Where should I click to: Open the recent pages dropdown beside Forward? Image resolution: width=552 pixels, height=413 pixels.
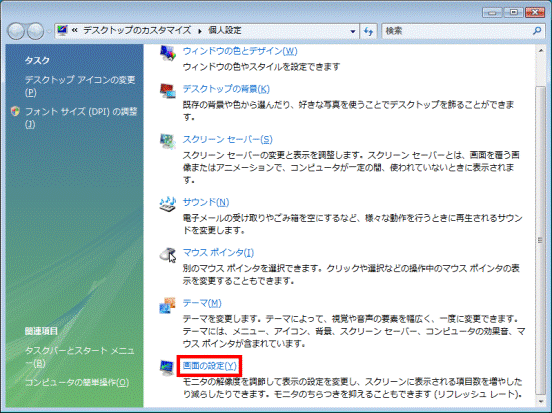click(x=49, y=32)
